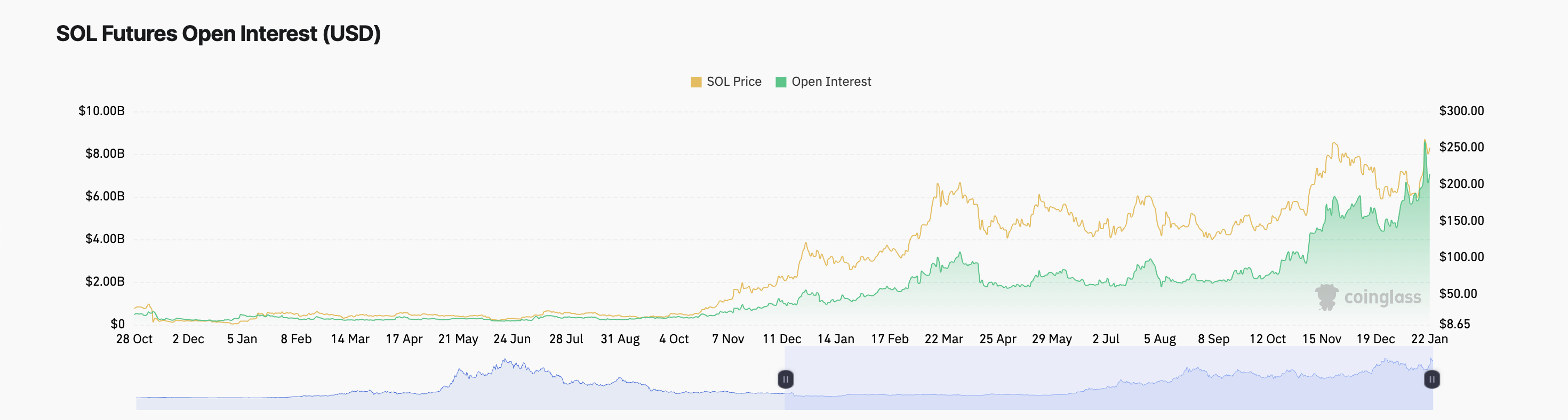Click the SOL Futures Open Interest title
Viewport: 1568px width, 420px height.
click(218, 34)
